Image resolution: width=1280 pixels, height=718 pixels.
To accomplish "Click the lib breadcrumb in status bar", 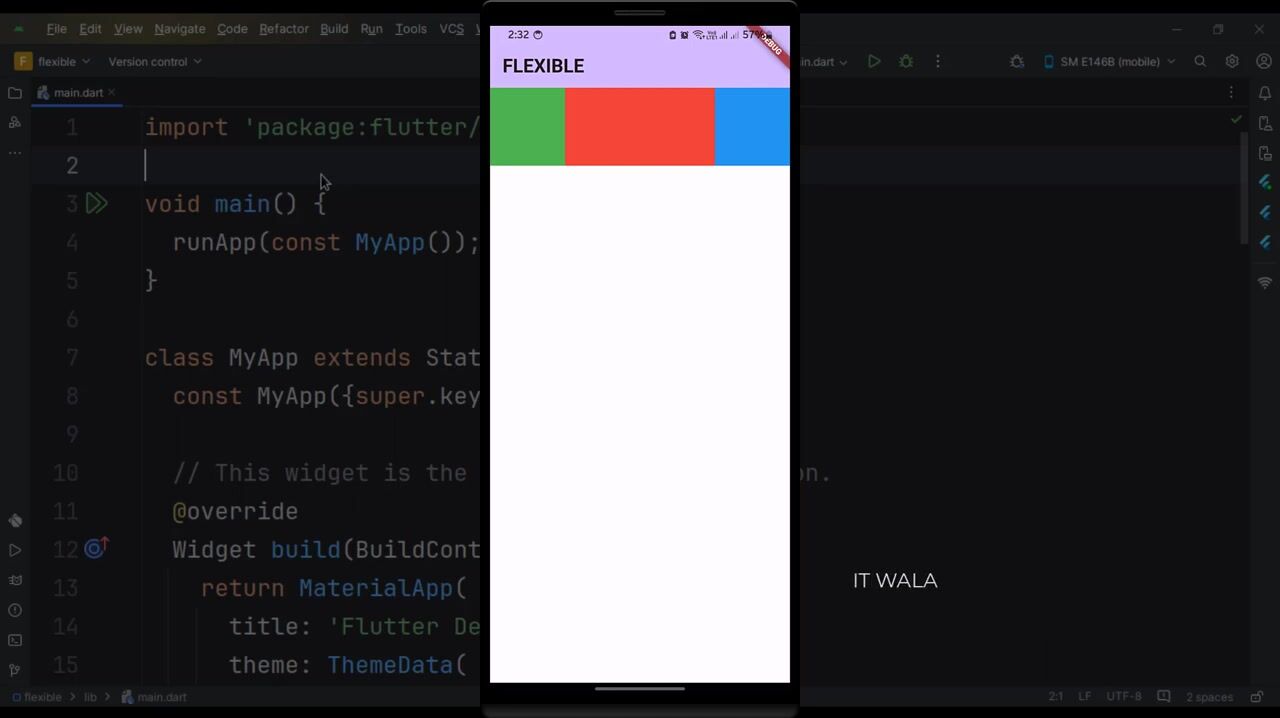I will tap(90, 697).
